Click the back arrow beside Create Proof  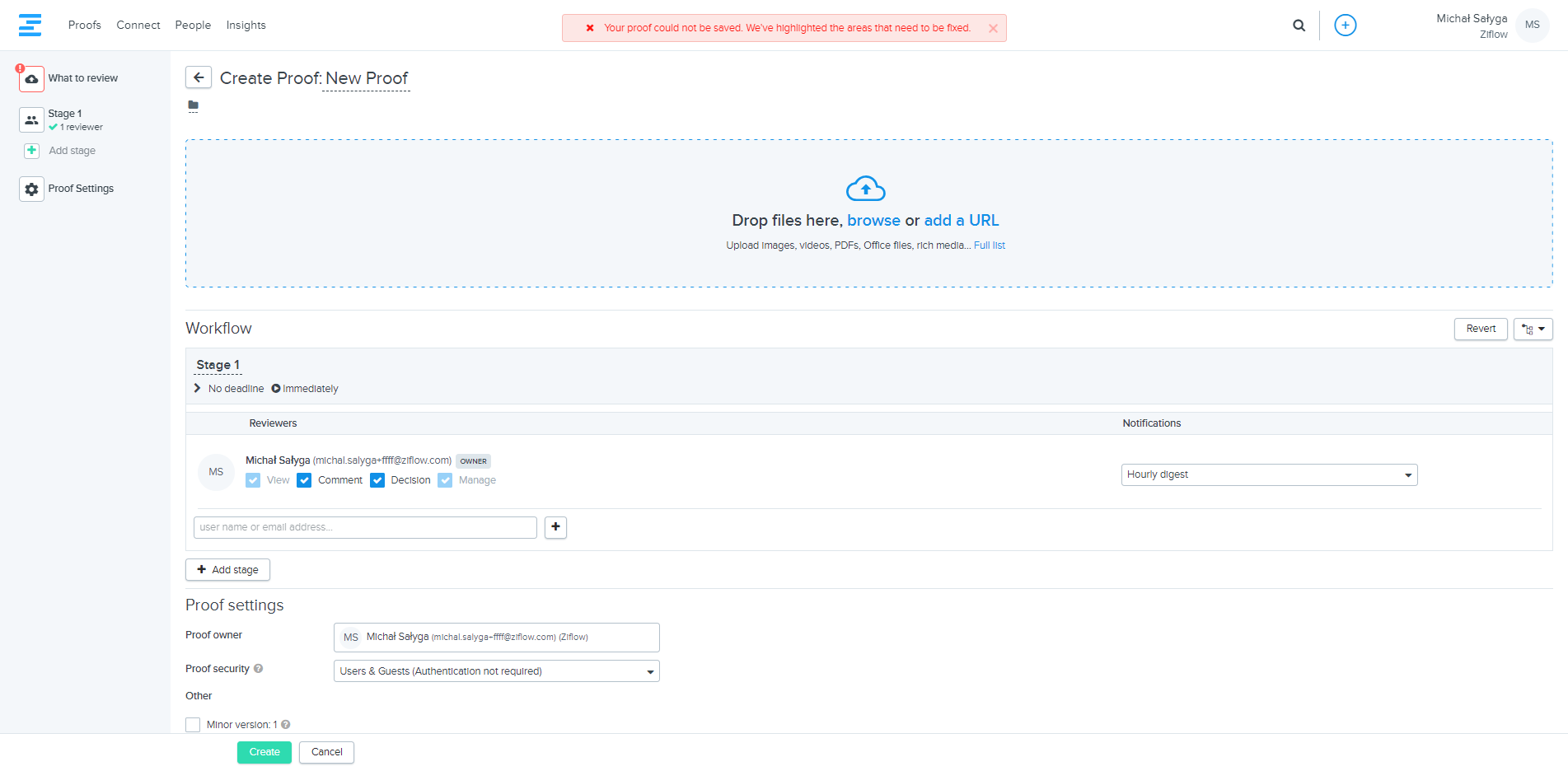tap(199, 77)
